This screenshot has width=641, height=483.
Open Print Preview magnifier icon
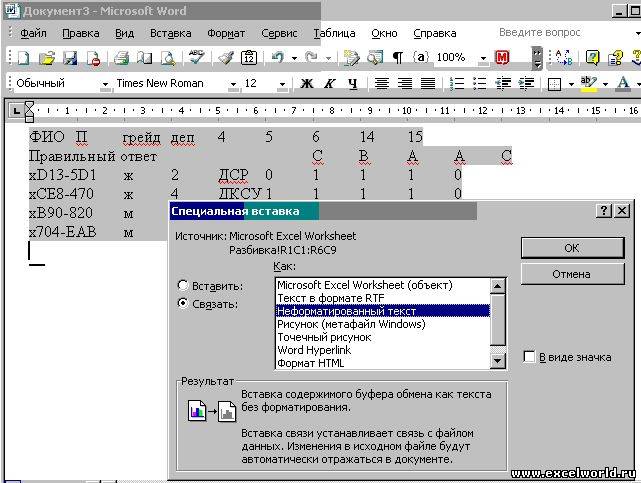(x=168, y=58)
